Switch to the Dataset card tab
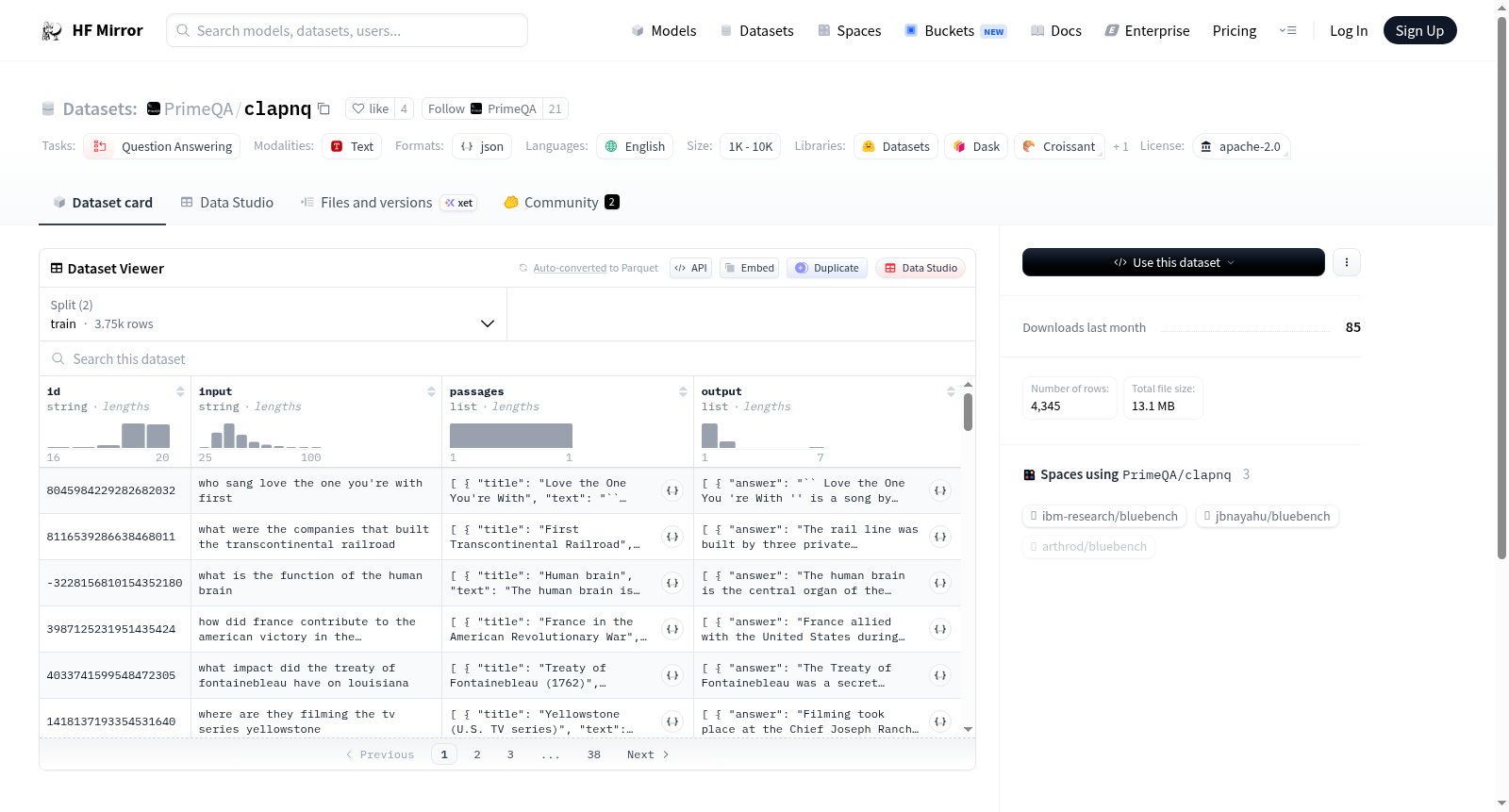Viewport: 1509px width, 812px height. (103, 203)
